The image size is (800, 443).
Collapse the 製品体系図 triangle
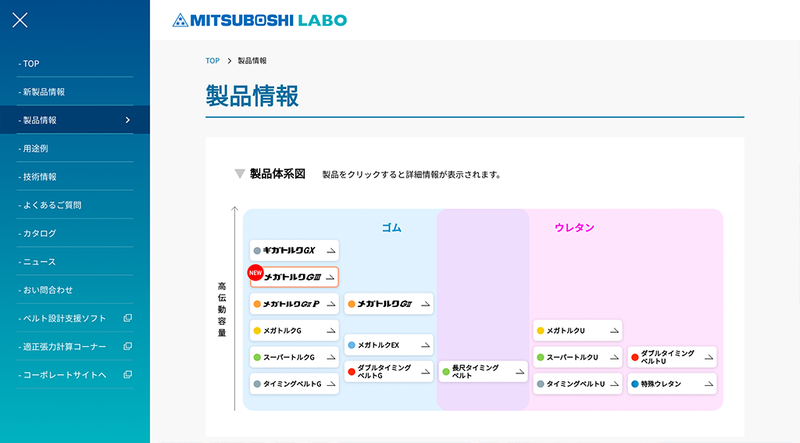point(239,174)
